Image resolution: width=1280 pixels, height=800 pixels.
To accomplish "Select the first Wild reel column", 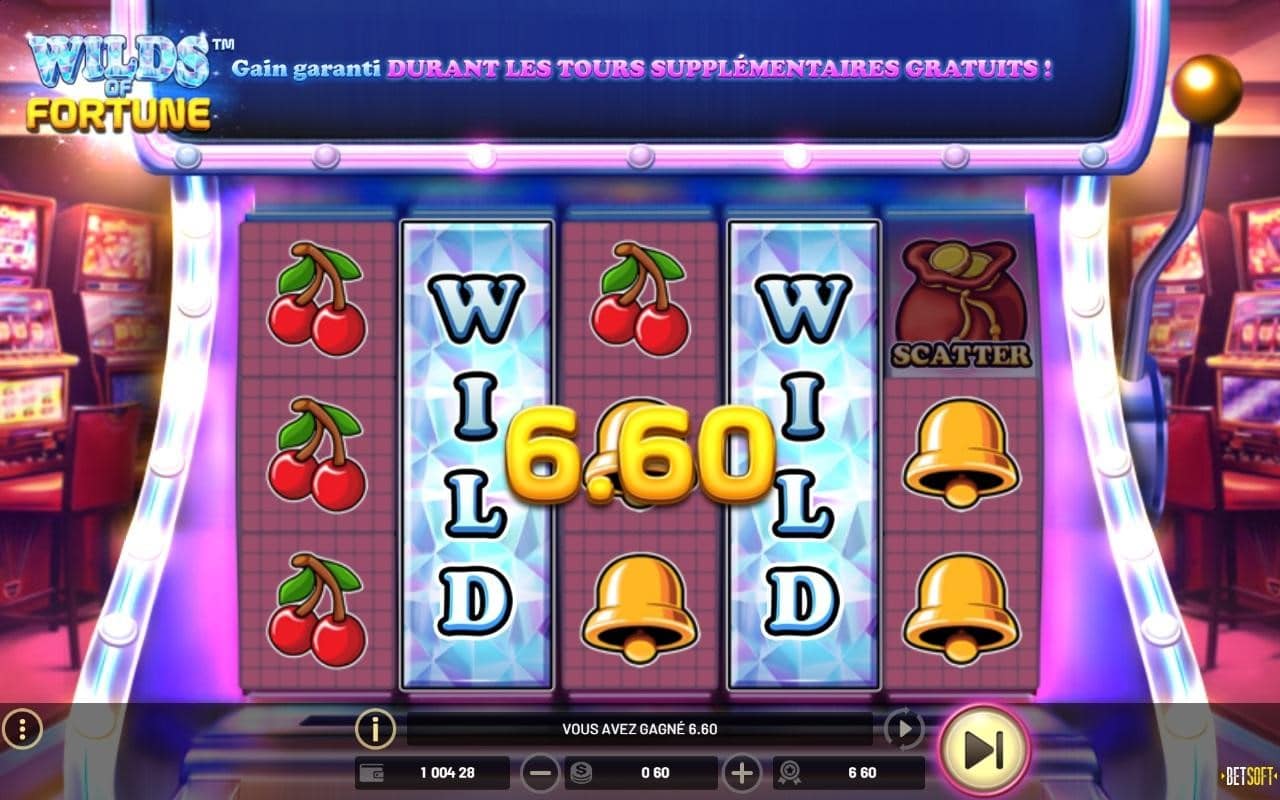I will [477, 455].
